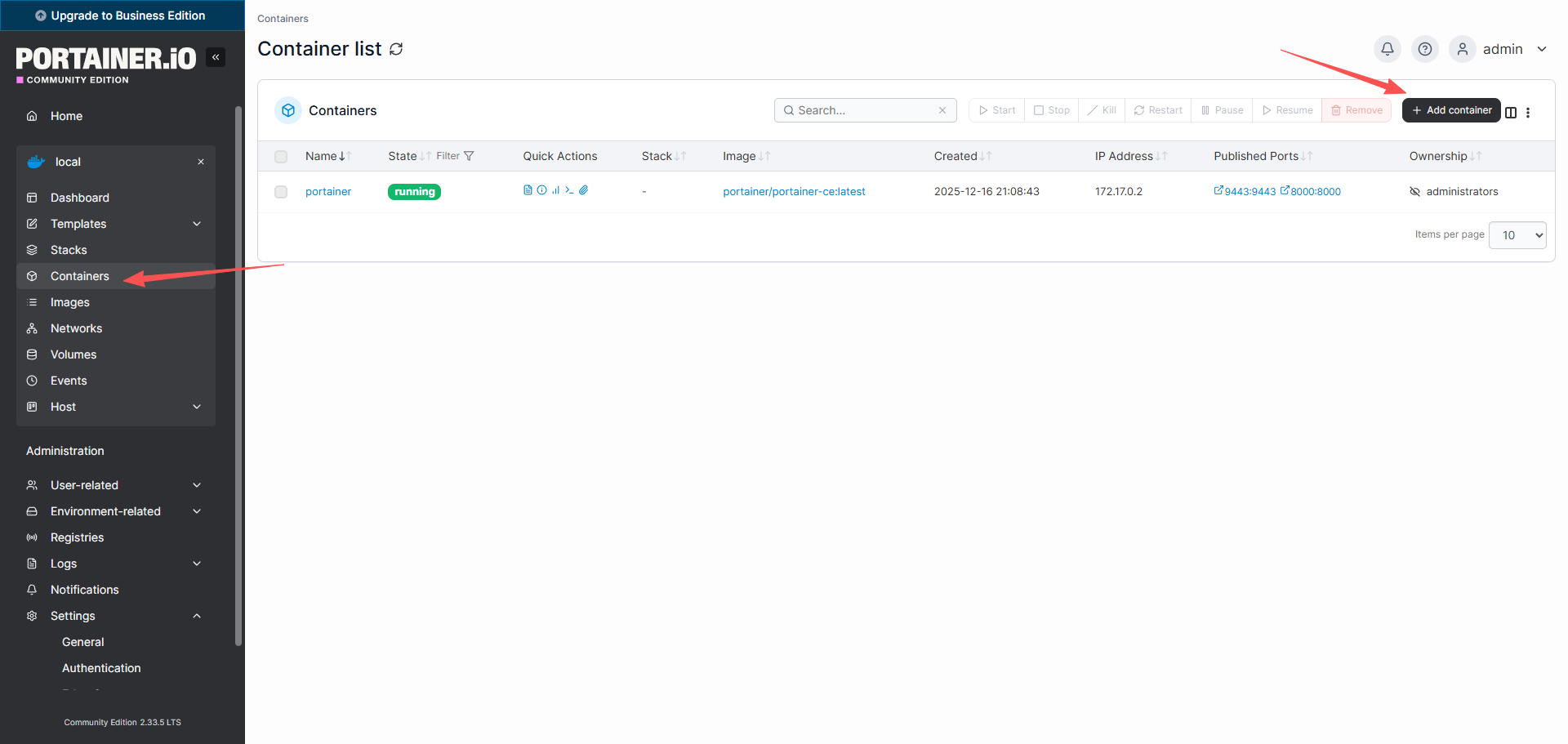Open the portainer container logs icon
The height and width of the screenshot is (744, 1568).
528,190
